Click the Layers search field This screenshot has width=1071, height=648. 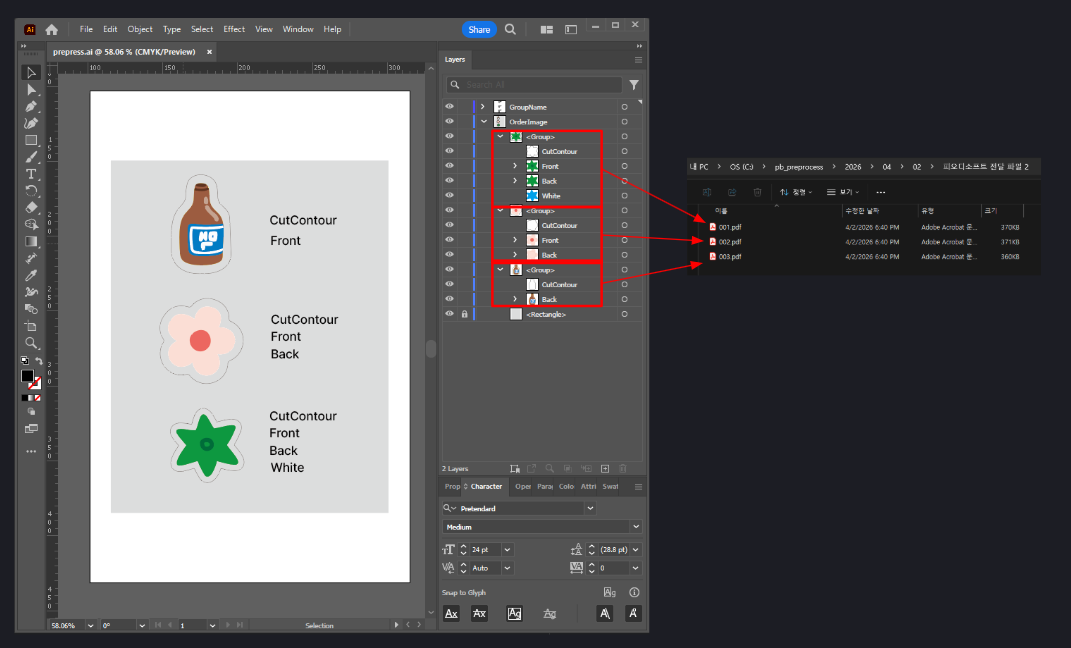tap(533, 85)
